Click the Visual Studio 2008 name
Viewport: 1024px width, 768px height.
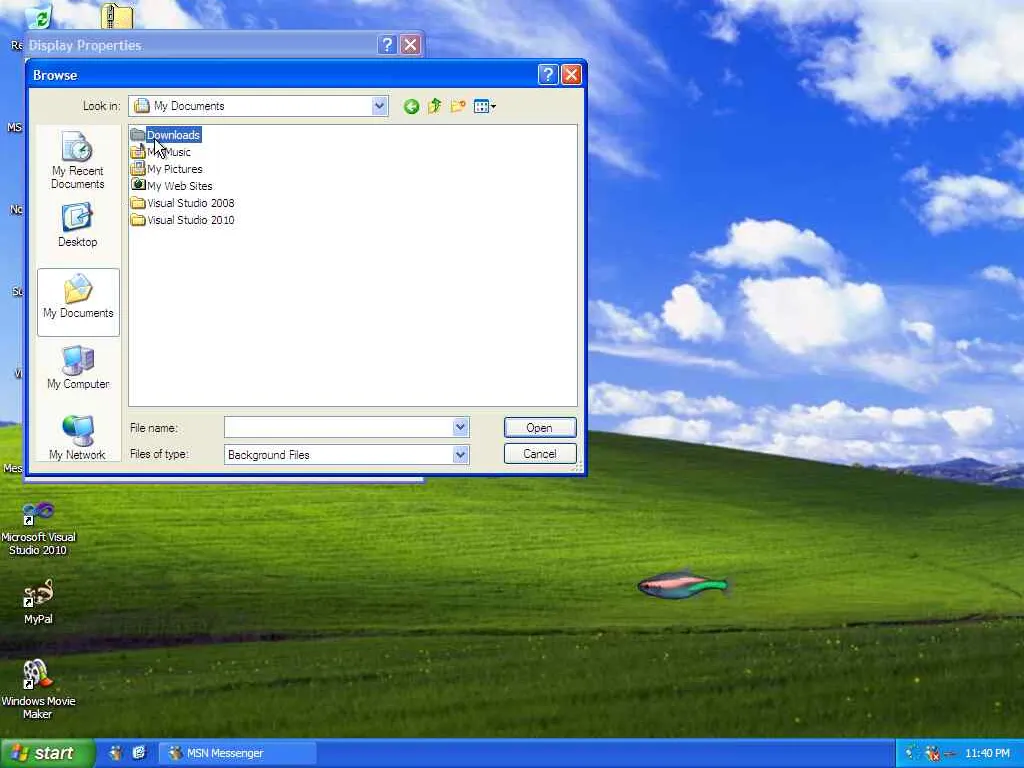pos(191,203)
